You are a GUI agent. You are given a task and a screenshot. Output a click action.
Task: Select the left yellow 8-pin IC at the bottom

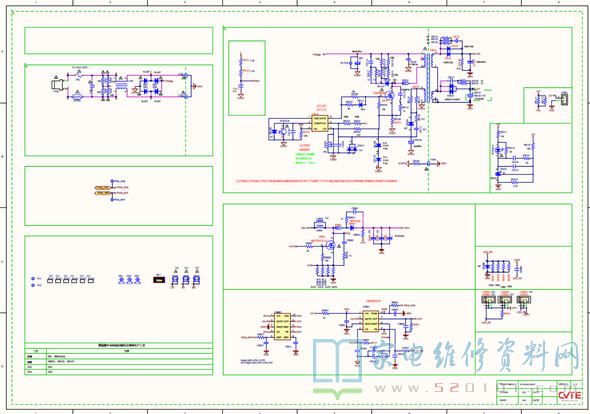[283, 327]
